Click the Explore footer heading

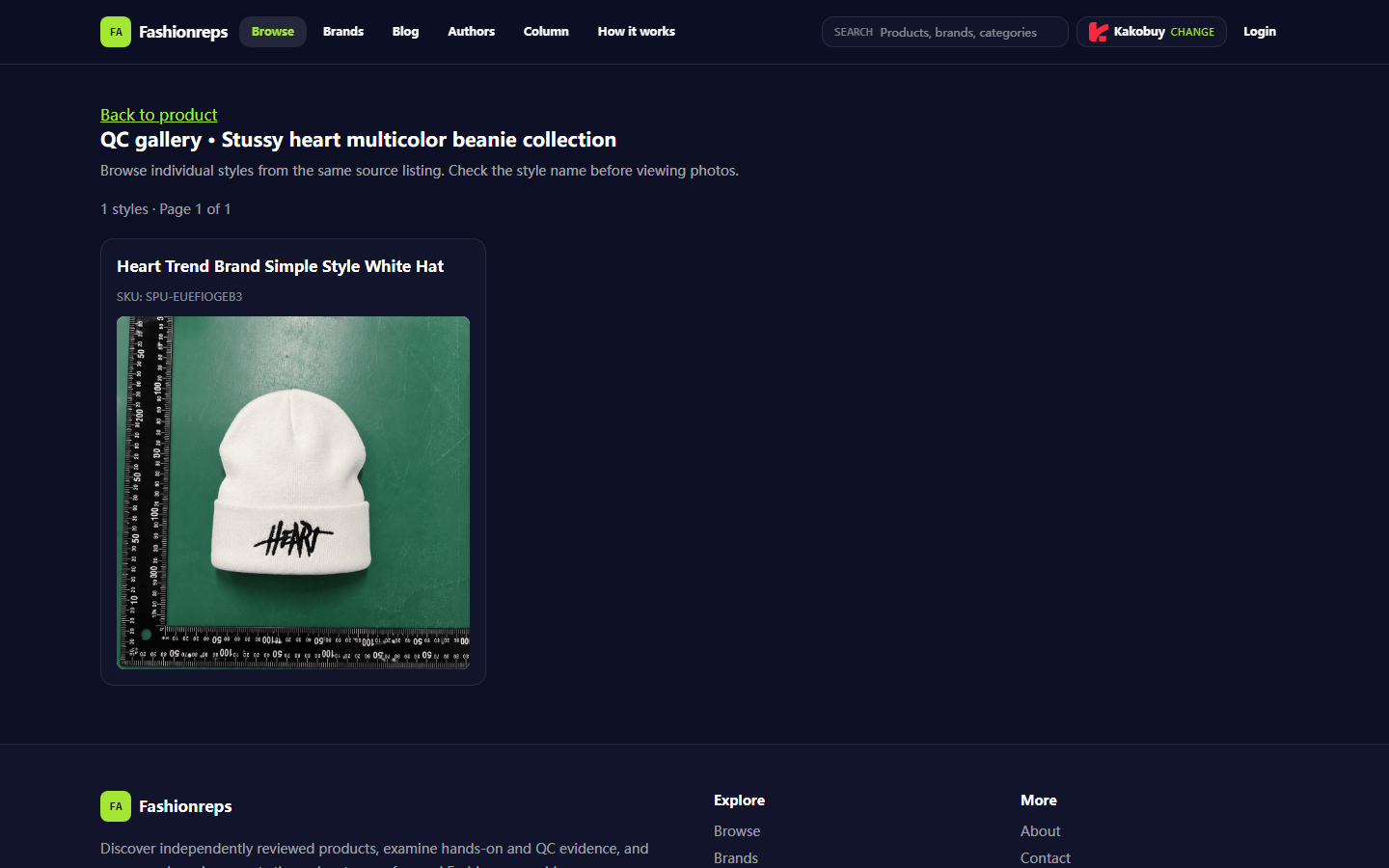(x=739, y=800)
